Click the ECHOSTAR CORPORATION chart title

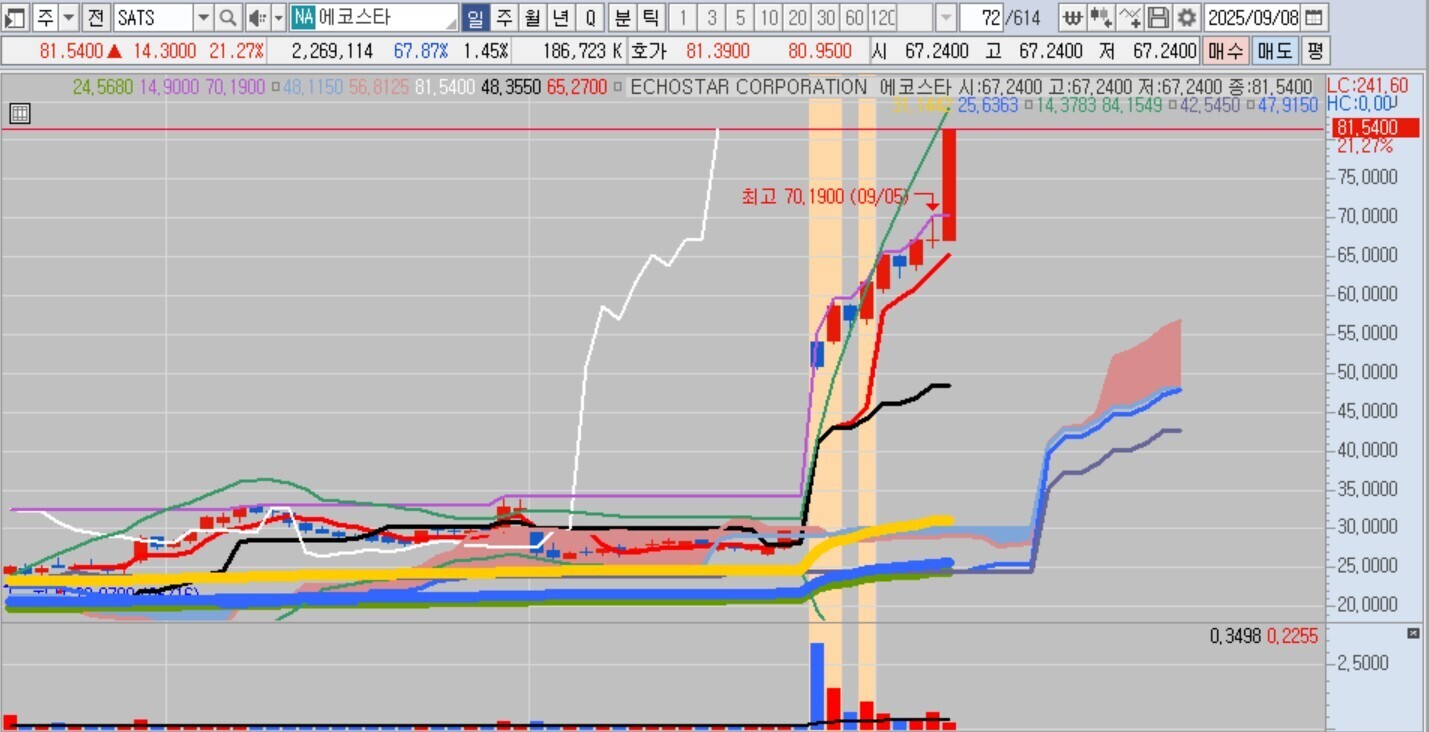749,88
